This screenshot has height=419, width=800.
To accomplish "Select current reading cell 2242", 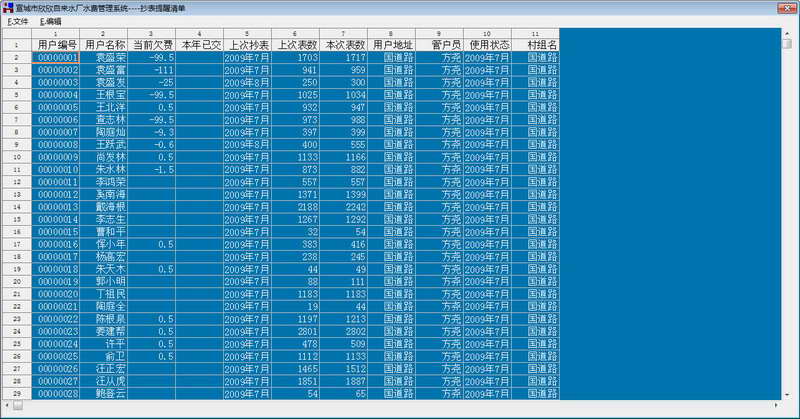I will [x=343, y=207].
